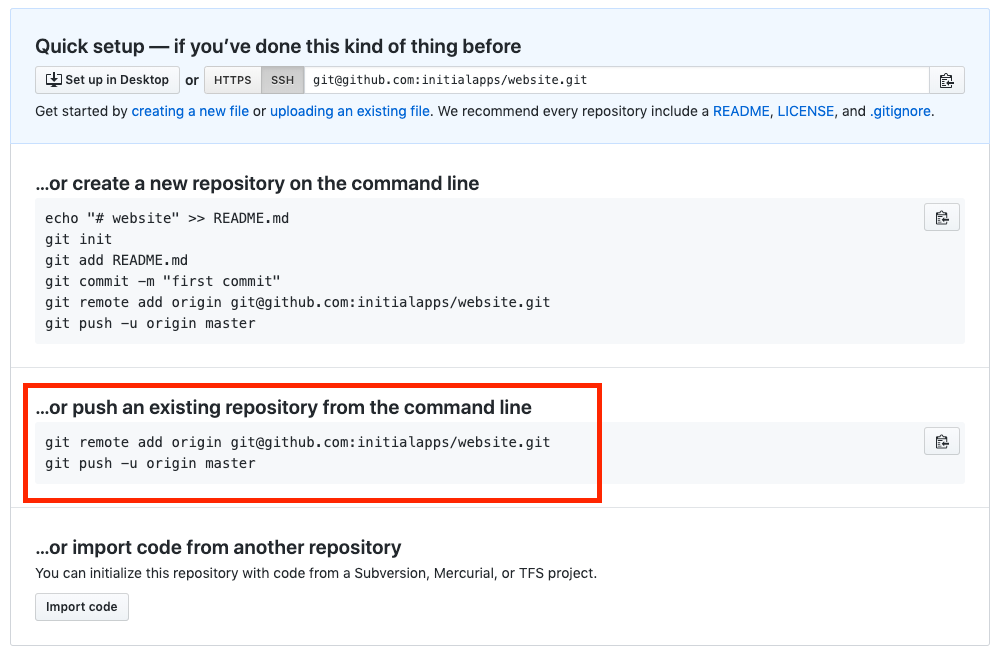This screenshot has height=655, width=1000.
Task: Click the repository URL text field
Action: click(616, 80)
